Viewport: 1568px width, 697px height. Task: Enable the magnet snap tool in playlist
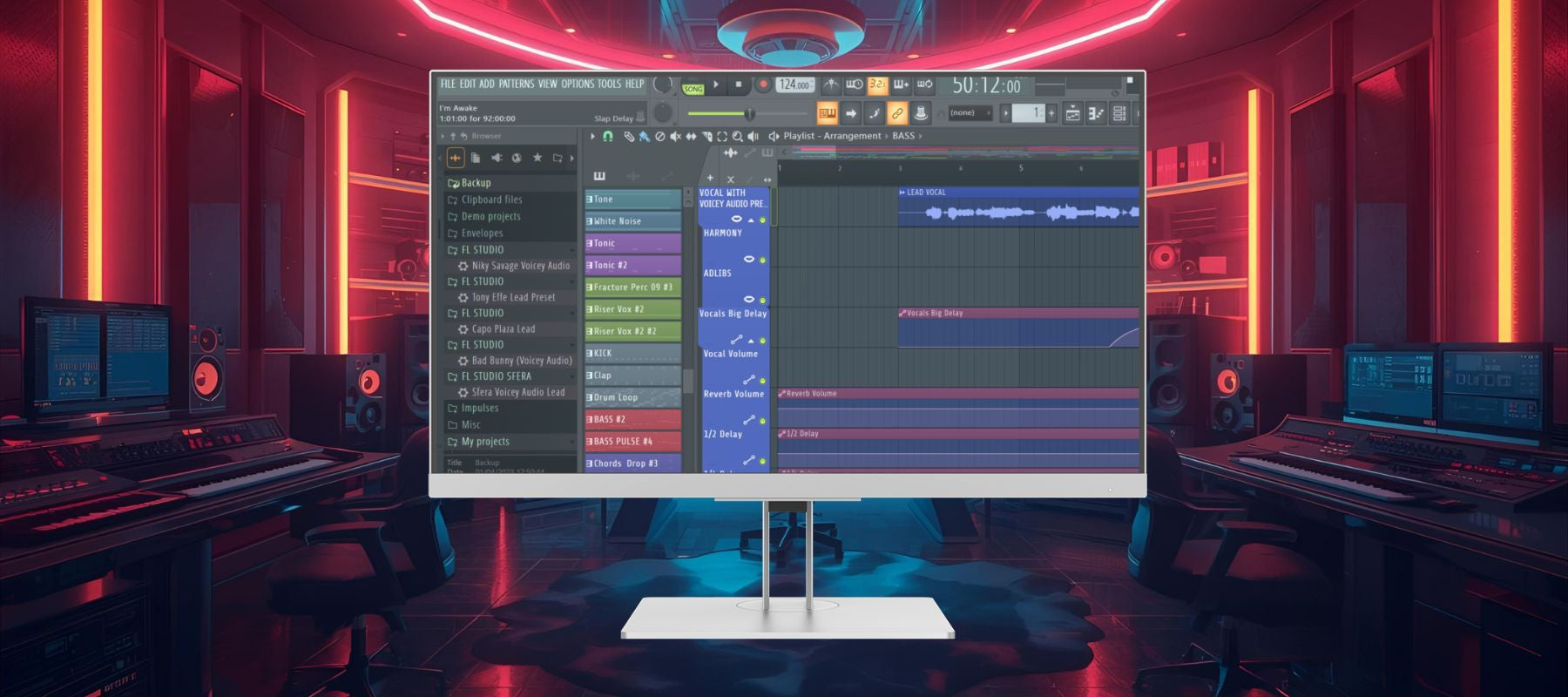click(608, 136)
